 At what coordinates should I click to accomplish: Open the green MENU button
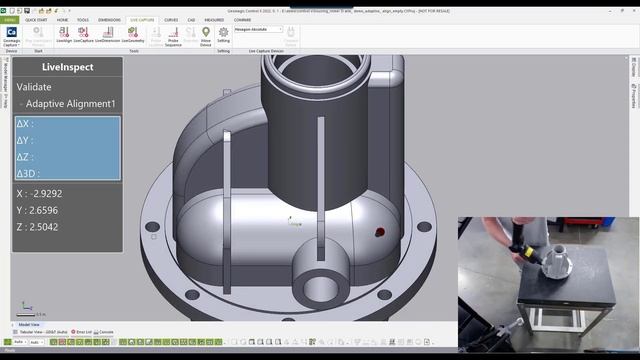coord(9,20)
